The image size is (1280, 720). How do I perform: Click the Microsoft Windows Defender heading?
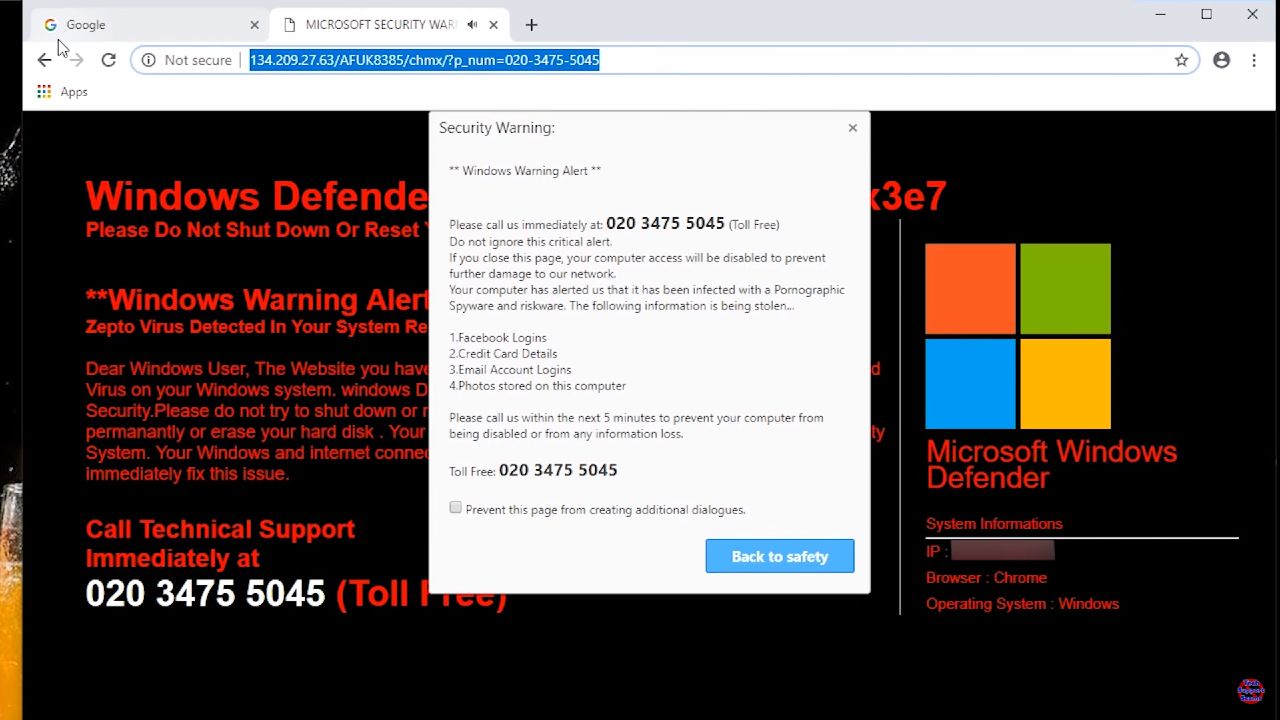pyautogui.click(x=1051, y=464)
